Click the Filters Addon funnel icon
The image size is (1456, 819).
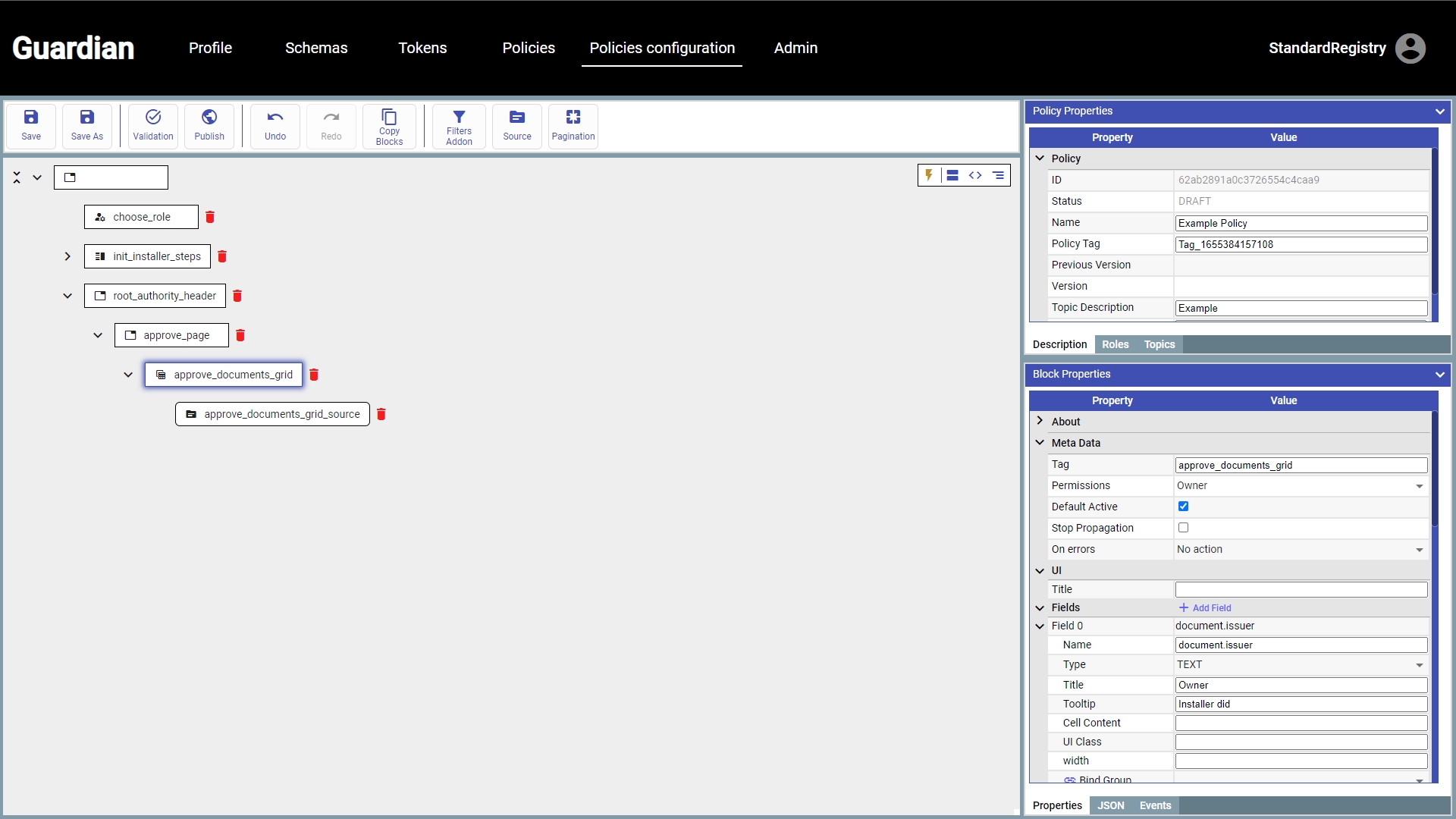coord(459,117)
